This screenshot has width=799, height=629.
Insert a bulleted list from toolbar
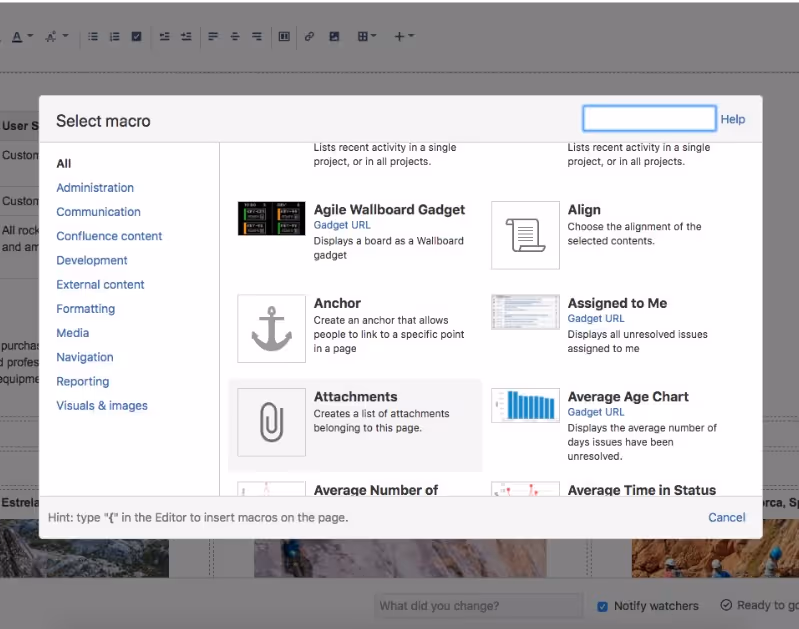(93, 36)
